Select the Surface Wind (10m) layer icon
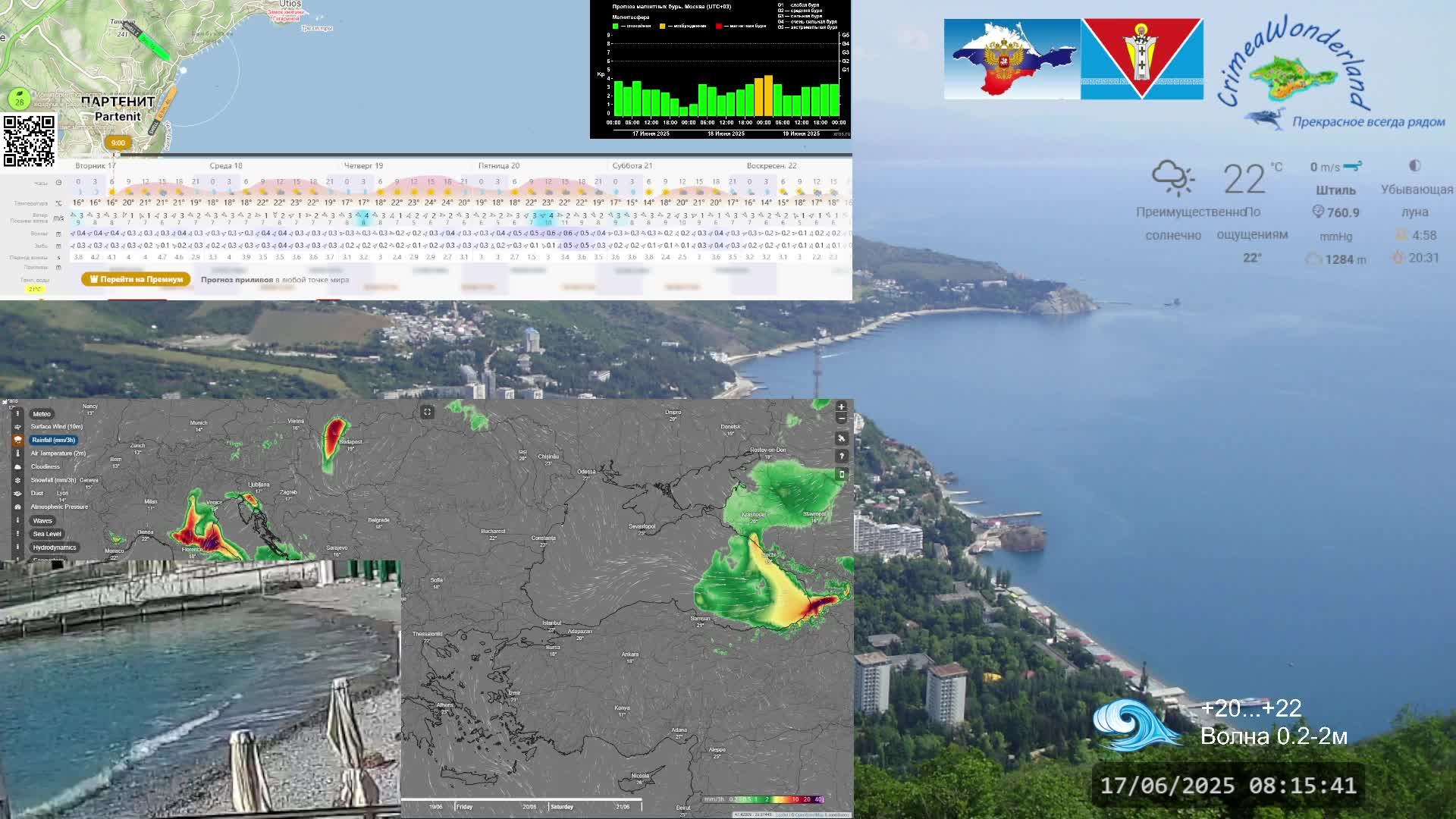This screenshot has width=1456, height=819. (17, 427)
